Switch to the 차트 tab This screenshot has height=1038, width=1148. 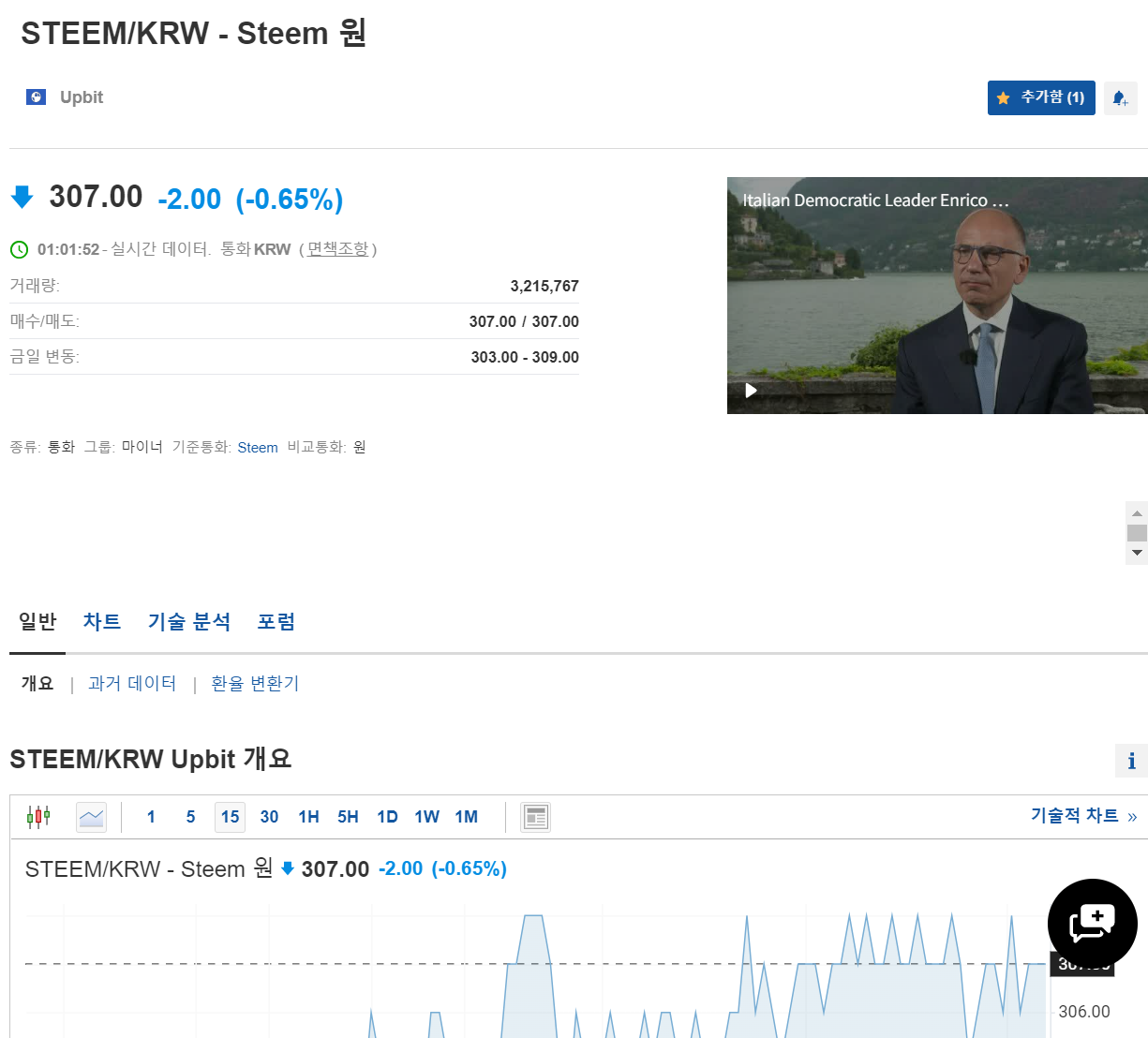coord(101,621)
